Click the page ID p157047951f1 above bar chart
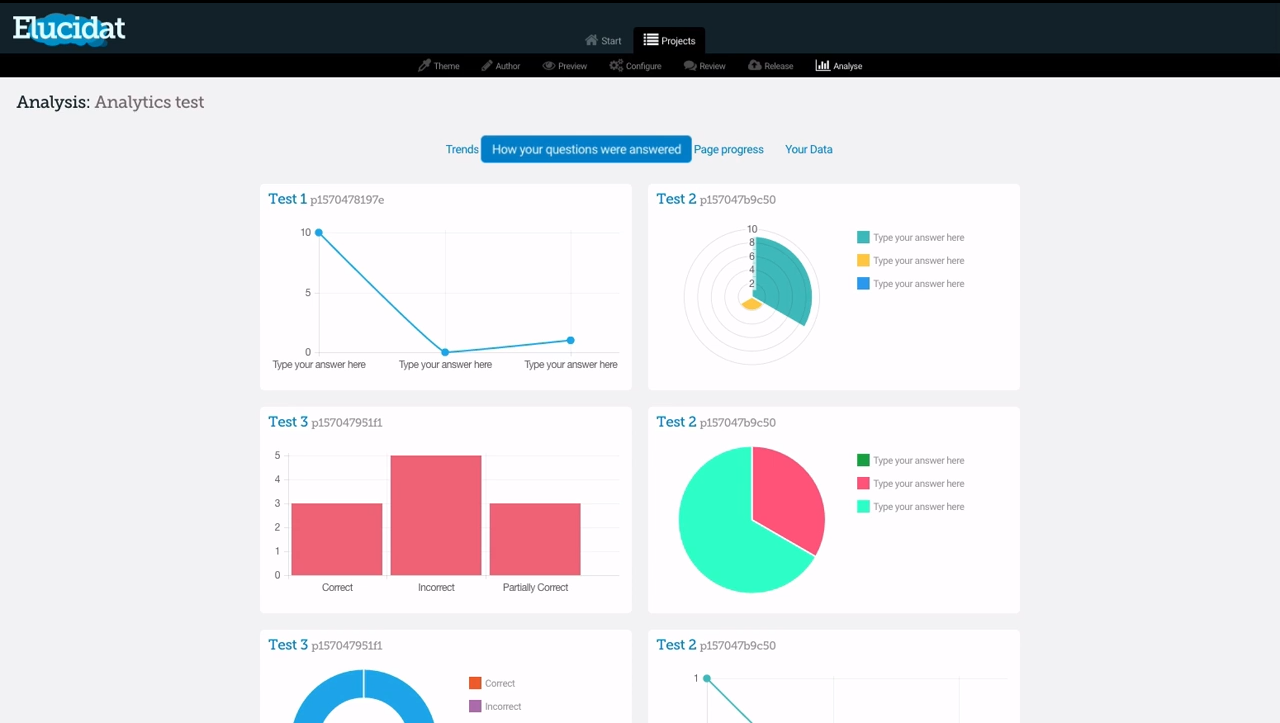 click(x=347, y=423)
